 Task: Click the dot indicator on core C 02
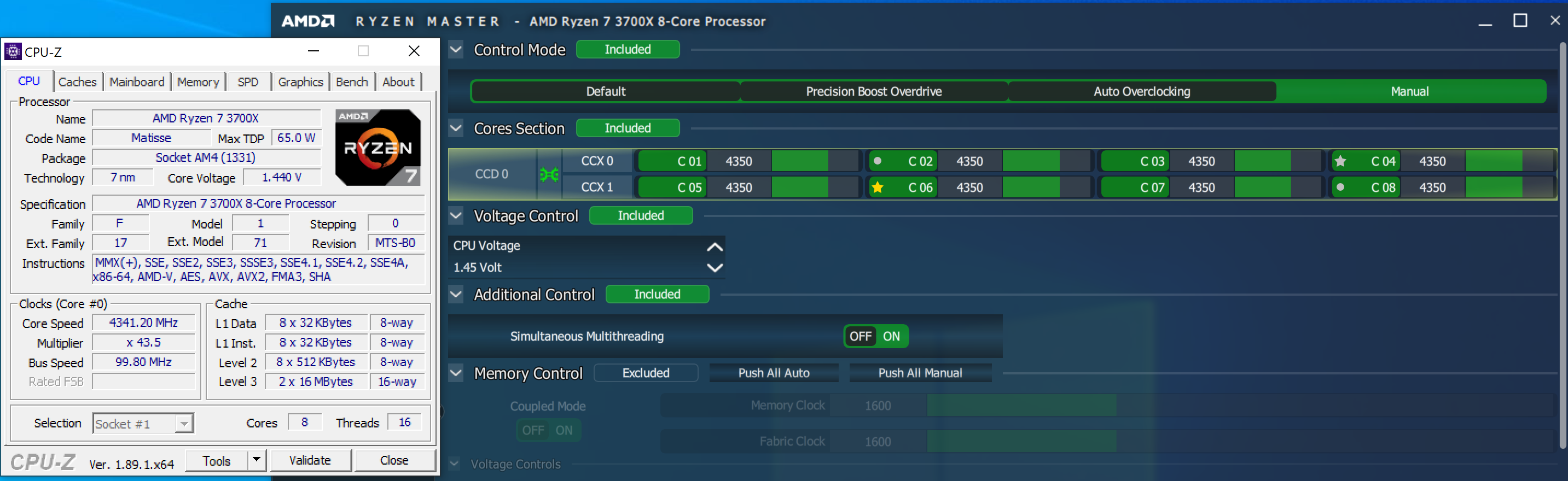pos(877,161)
